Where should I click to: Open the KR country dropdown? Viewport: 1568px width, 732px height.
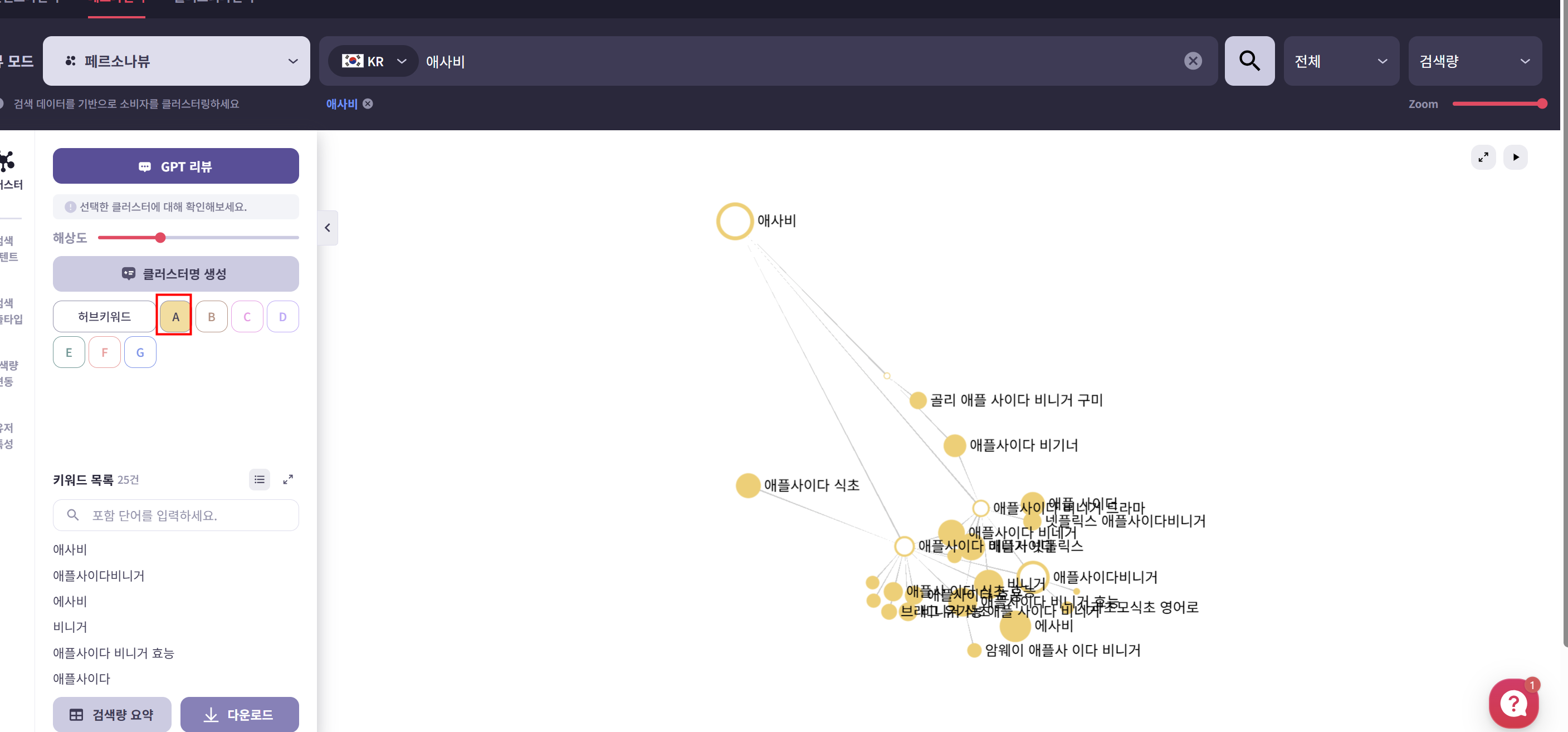pos(373,61)
